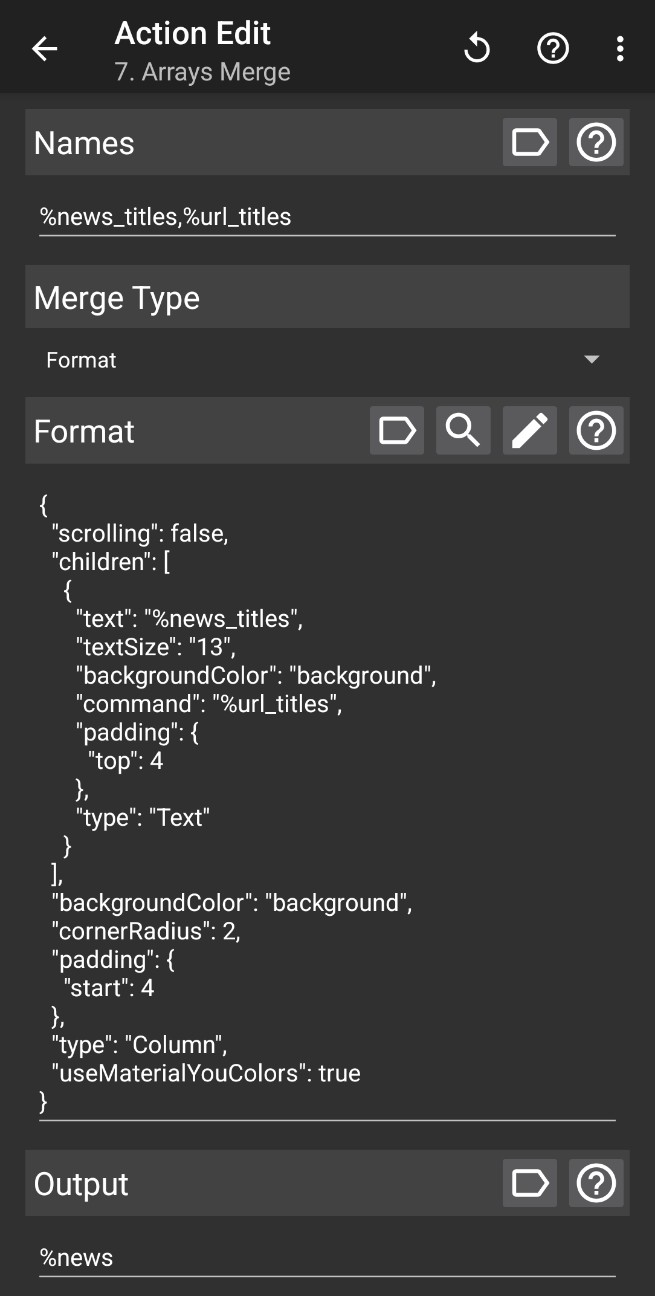655x1296 pixels.
Task: Click the line "top": 4
Action: pyautogui.click(x=125, y=761)
